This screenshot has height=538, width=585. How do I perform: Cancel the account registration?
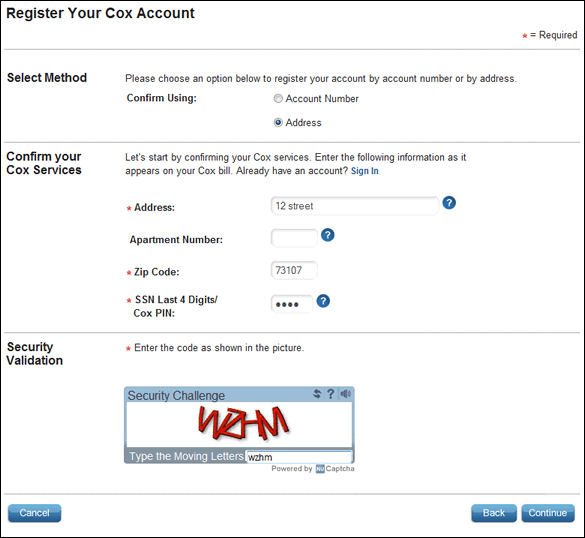[34, 513]
